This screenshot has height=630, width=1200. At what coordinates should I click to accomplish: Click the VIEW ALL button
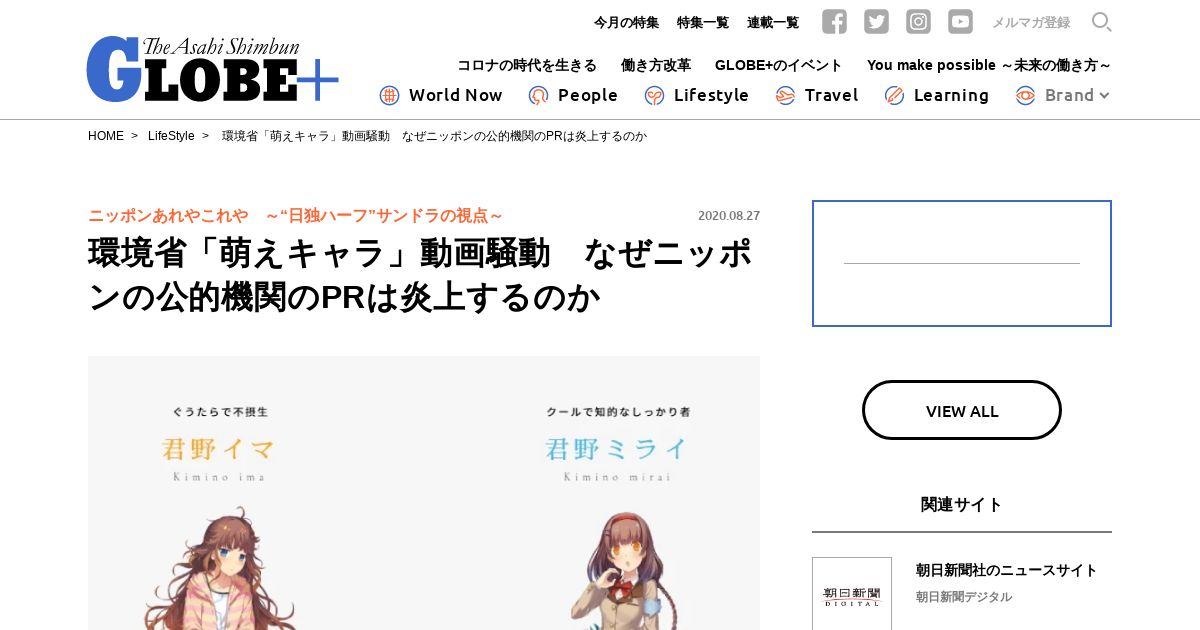pyautogui.click(x=962, y=410)
